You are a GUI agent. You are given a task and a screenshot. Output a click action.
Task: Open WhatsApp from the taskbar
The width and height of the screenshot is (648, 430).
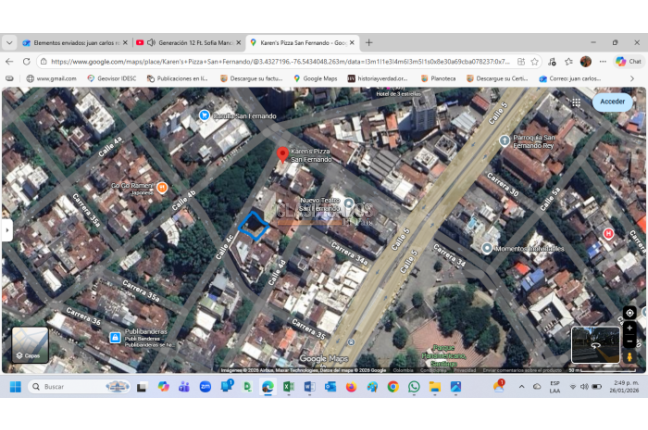414,387
